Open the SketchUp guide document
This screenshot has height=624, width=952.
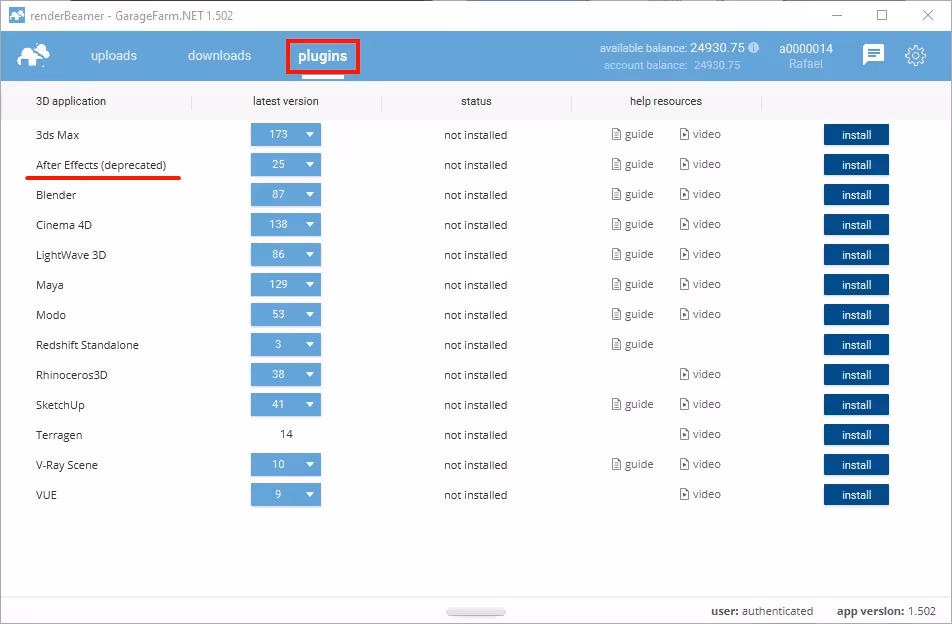632,404
